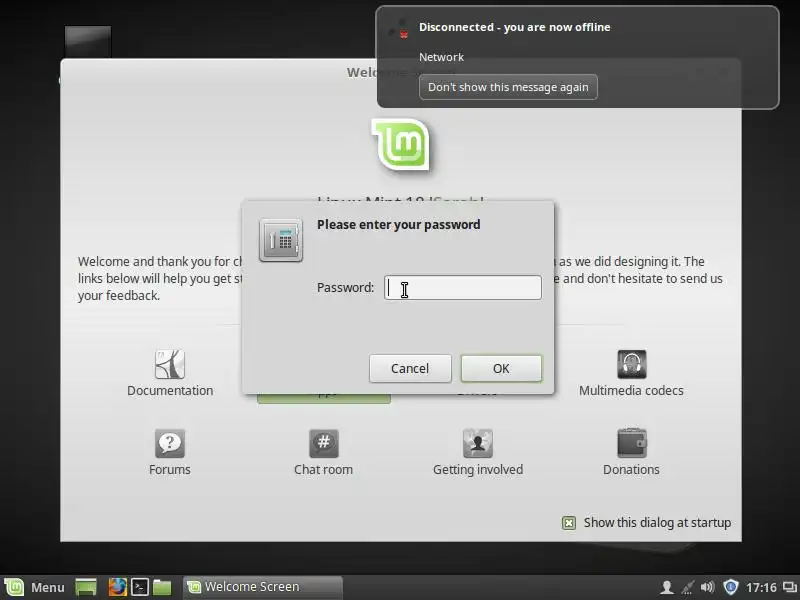
Task: Launch Firefox from the panel
Action: tap(117, 587)
